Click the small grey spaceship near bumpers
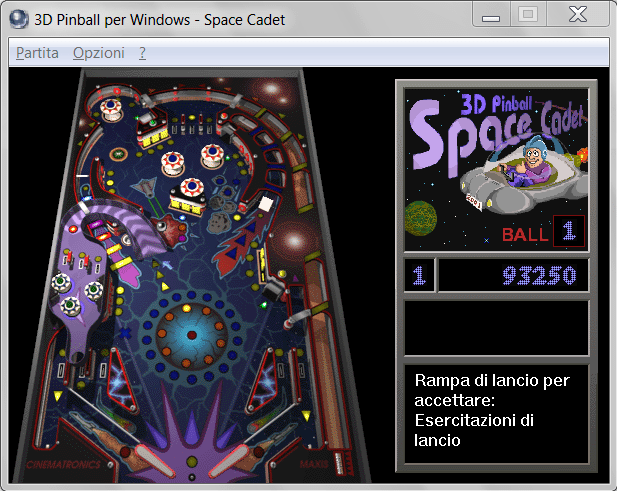617x491 pixels. coord(145,187)
